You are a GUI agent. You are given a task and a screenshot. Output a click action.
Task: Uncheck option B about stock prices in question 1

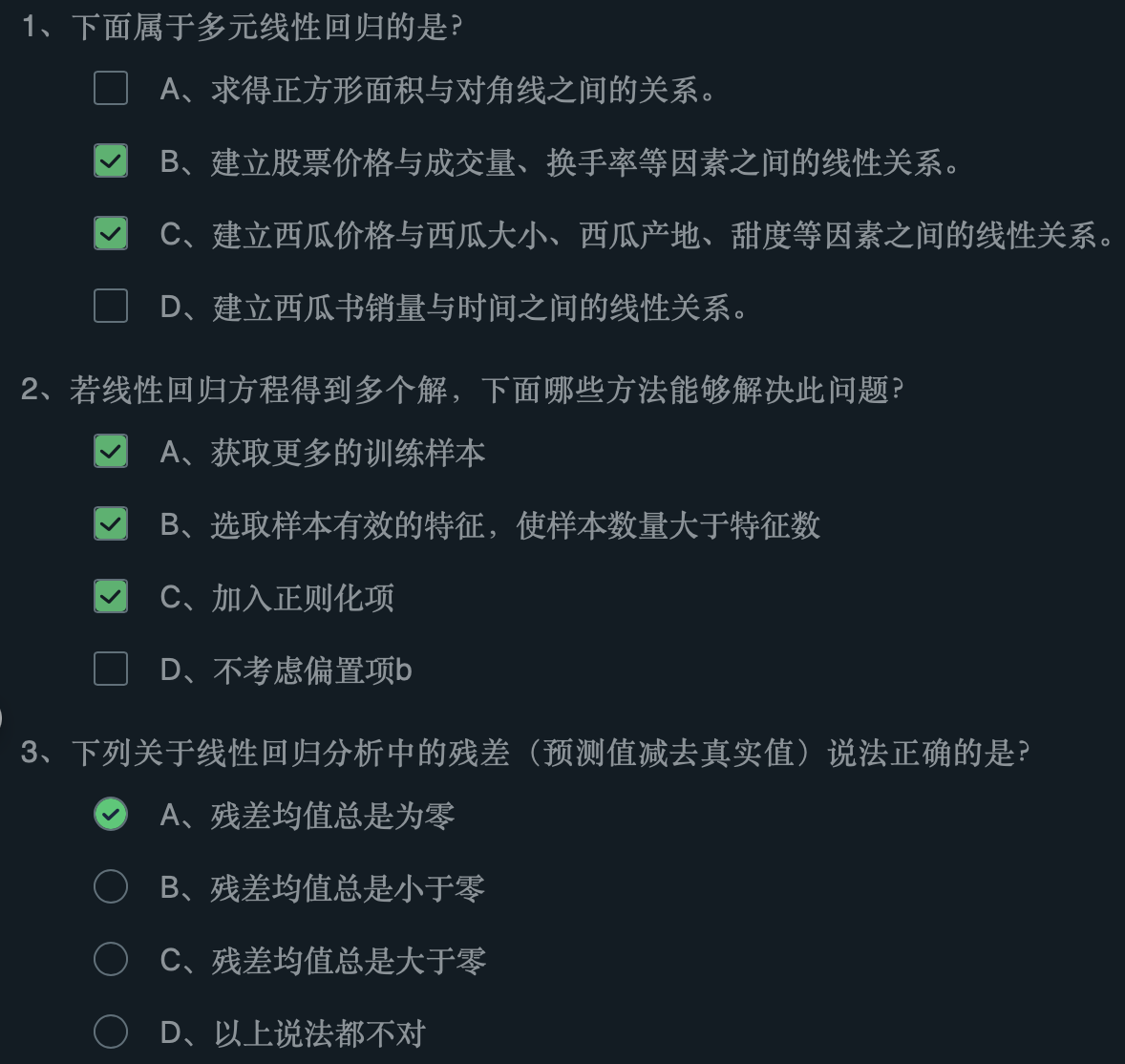110,161
